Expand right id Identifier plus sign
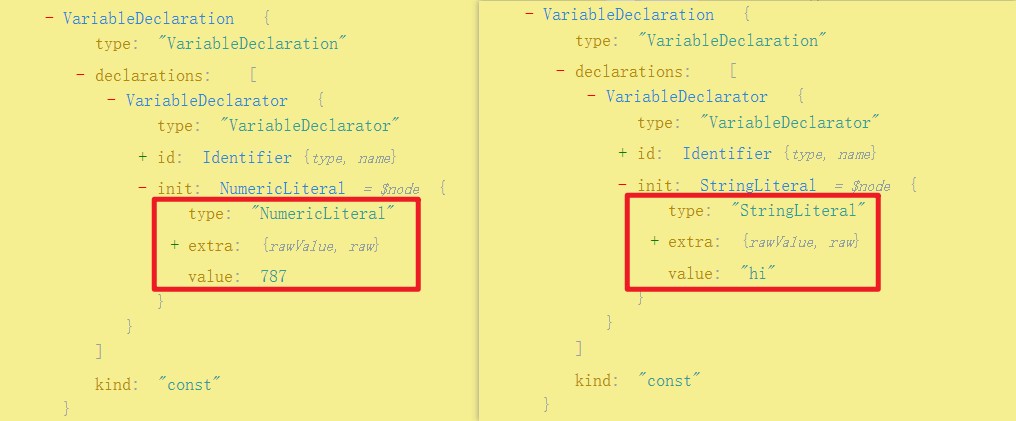The image size is (1016, 421). (x=623, y=154)
